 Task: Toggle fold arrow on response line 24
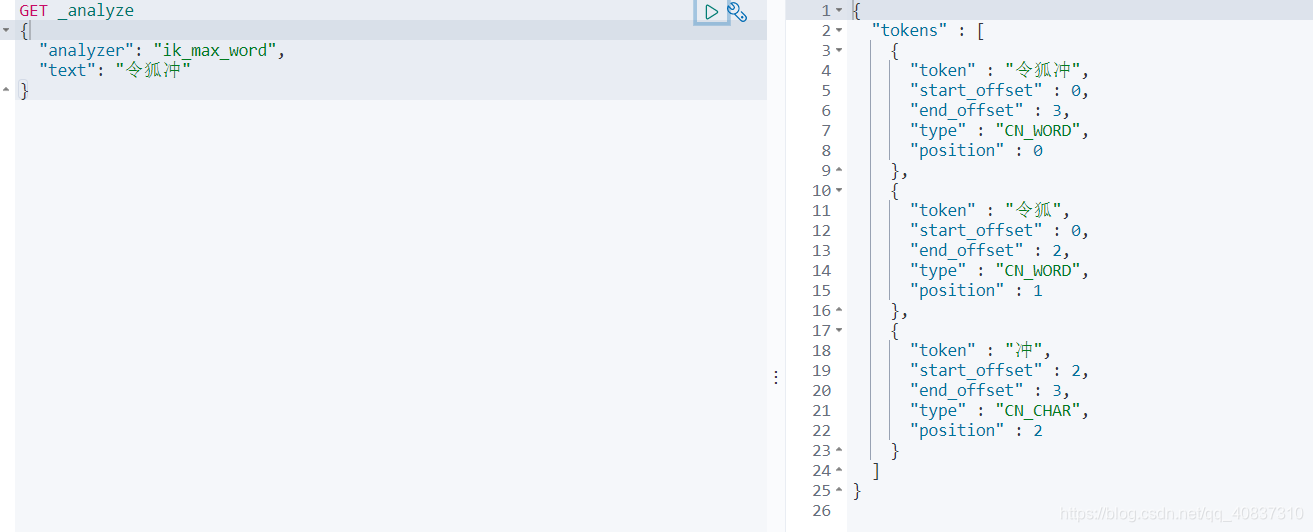pos(839,471)
